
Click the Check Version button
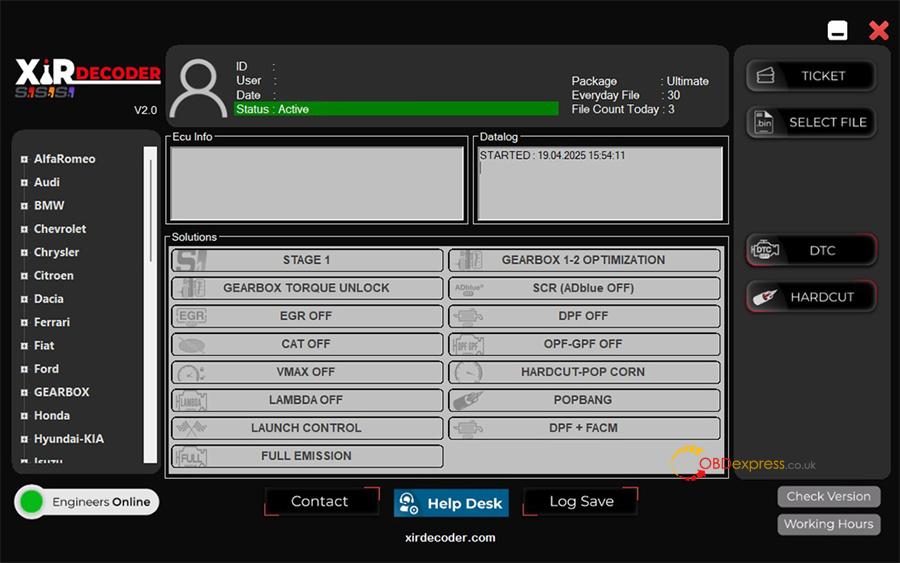[829, 496]
